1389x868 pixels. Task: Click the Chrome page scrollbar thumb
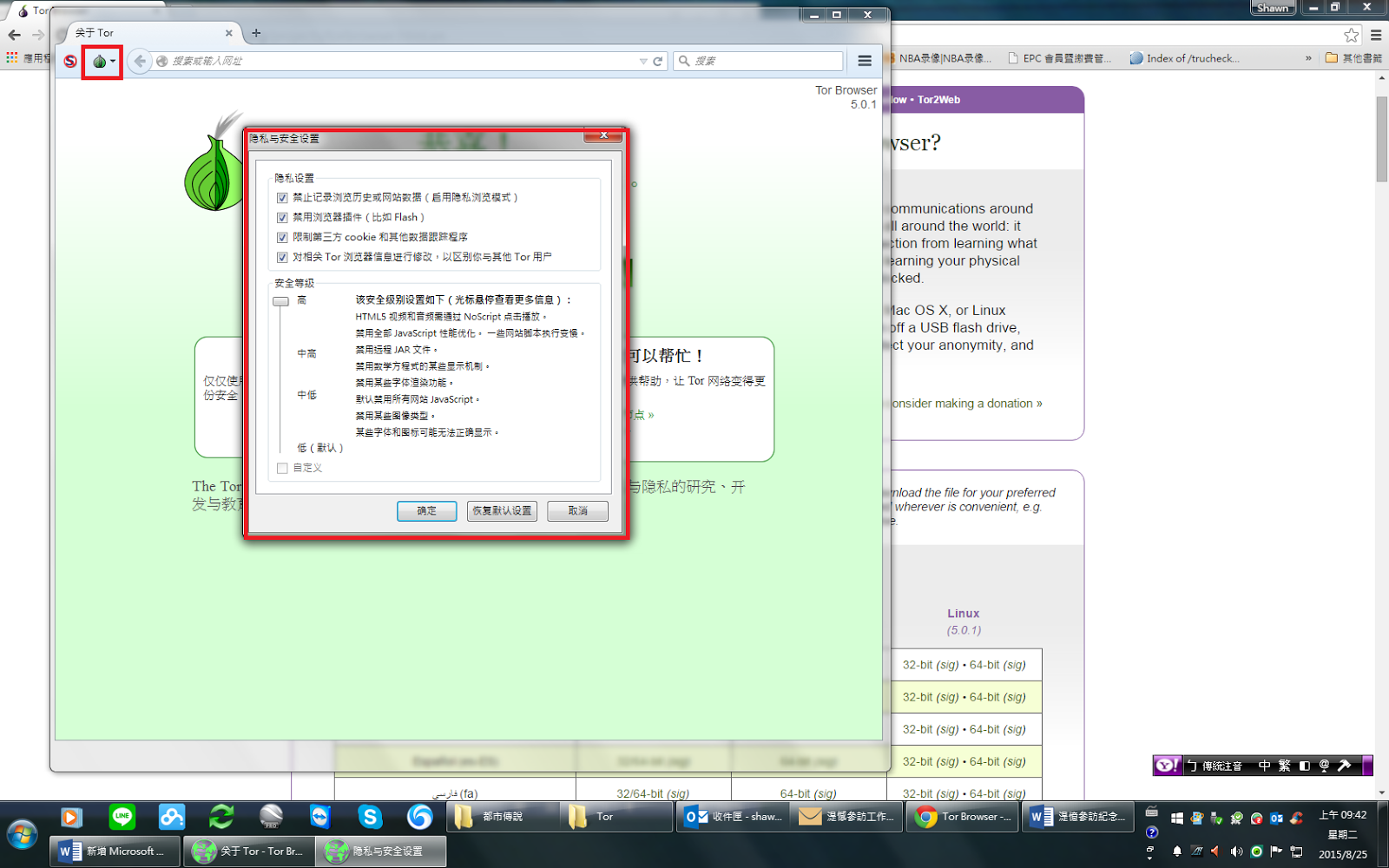coord(1381,139)
